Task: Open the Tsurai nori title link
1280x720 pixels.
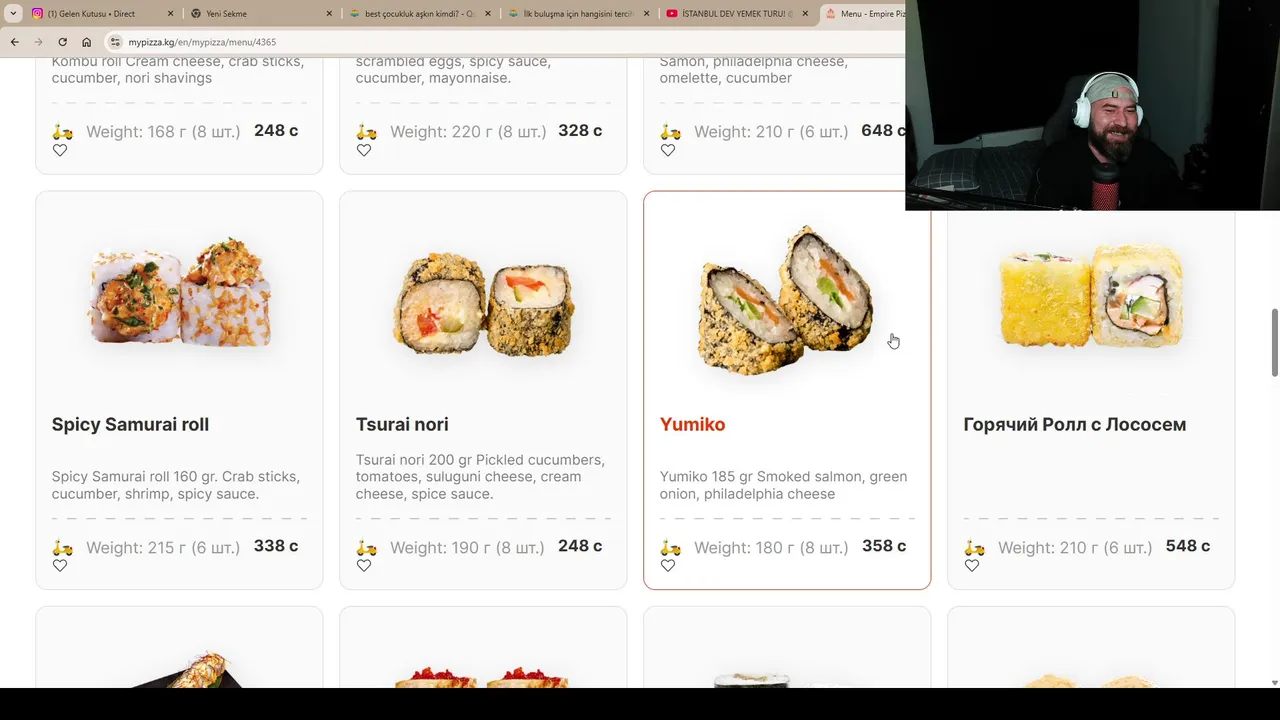Action: point(402,425)
